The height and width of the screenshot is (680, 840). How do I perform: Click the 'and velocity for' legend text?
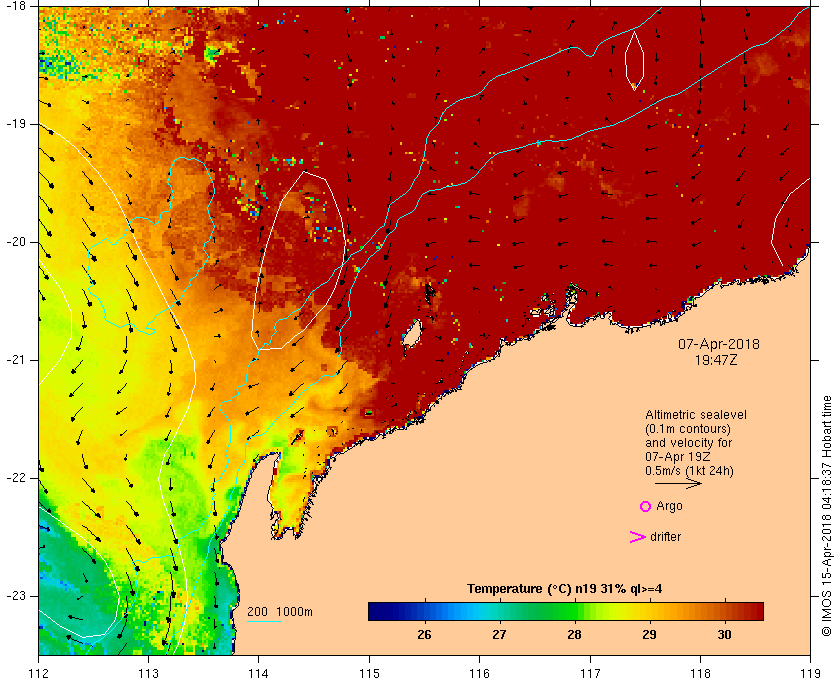(688, 443)
